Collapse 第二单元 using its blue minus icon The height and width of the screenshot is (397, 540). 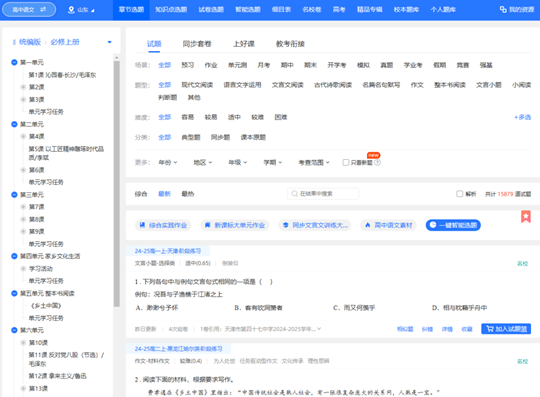click(x=14, y=124)
